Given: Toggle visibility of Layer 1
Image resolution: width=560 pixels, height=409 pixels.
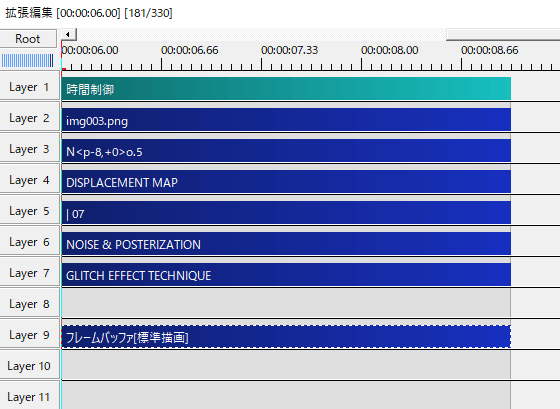Looking at the screenshot, I should click(x=29, y=87).
